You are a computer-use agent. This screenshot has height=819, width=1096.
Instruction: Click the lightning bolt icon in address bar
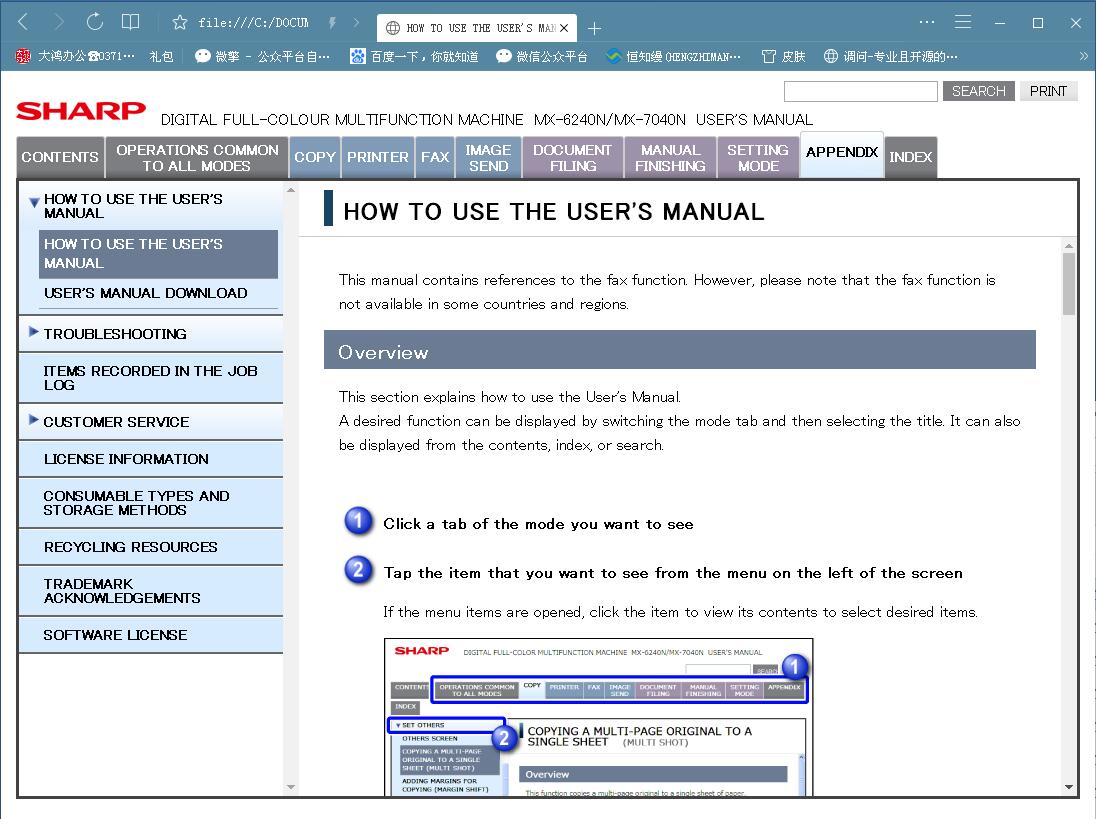point(332,22)
